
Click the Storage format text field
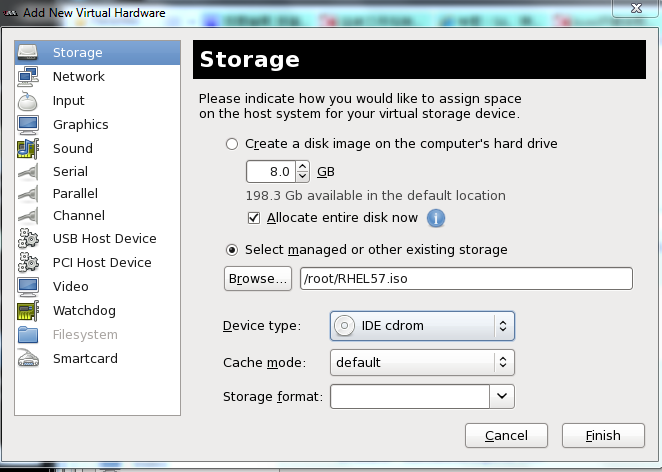[x=410, y=396]
